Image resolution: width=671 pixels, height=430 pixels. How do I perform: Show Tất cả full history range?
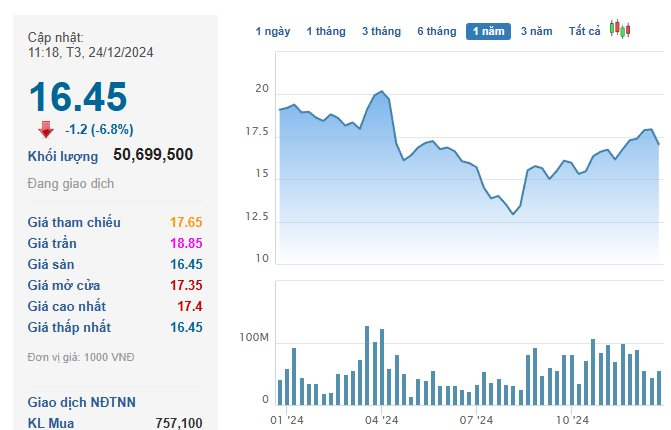point(585,31)
